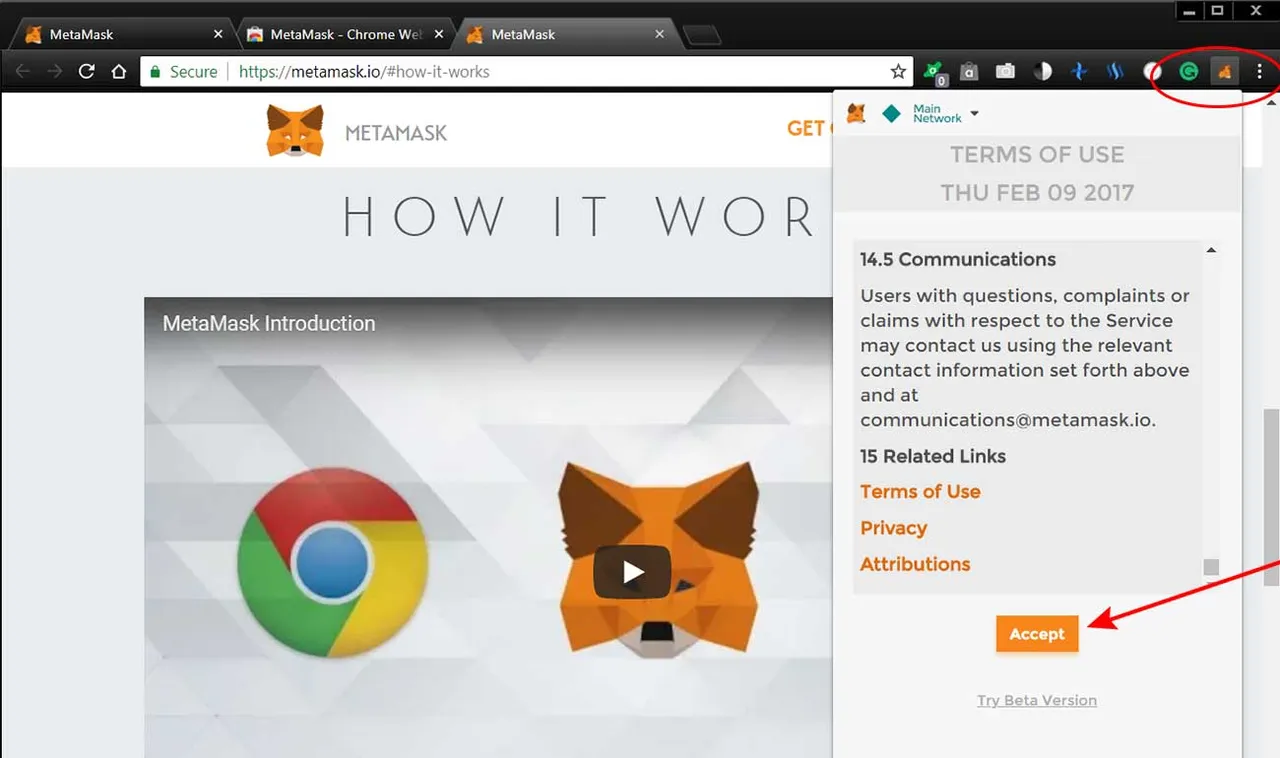Go back to the previous page
This screenshot has height=758, width=1280.
pyautogui.click(x=23, y=72)
